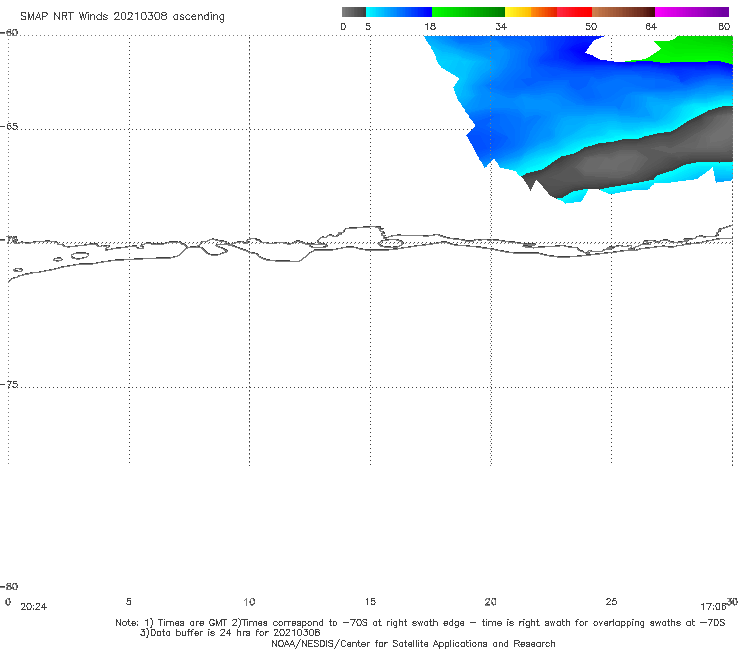Select the brown 50–64 color bar segment

click(623, 12)
